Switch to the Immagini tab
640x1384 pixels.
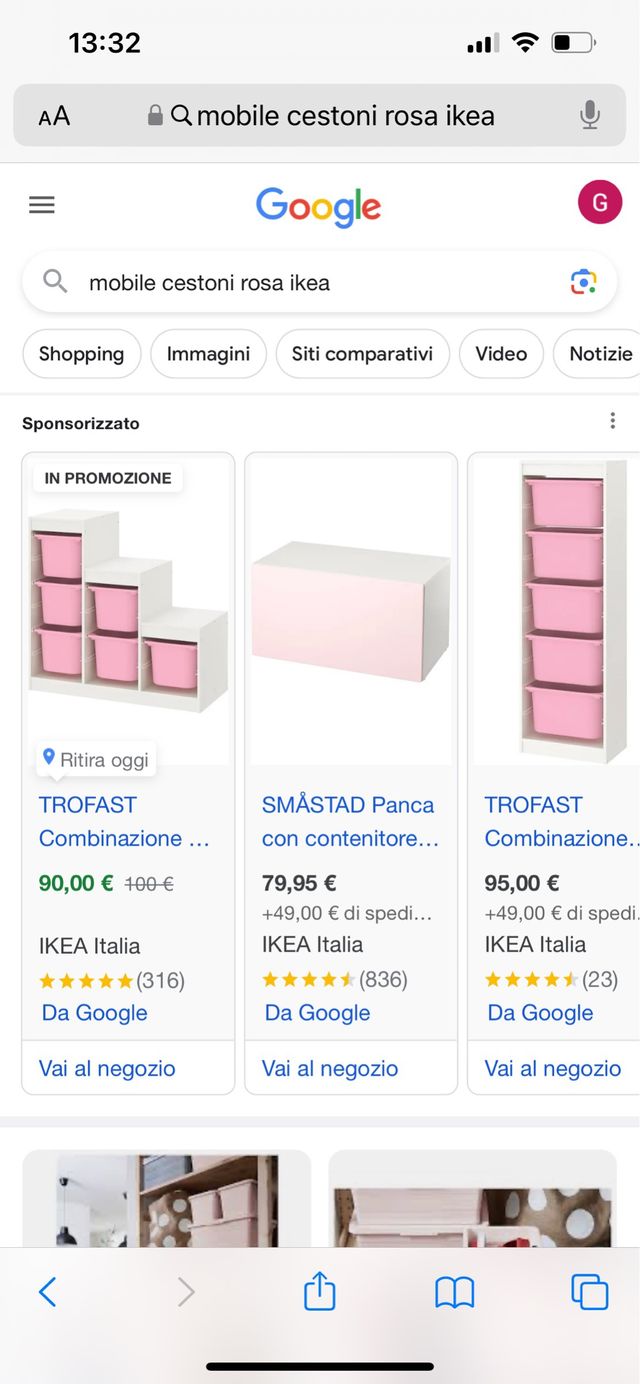click(x=208, y=354)
